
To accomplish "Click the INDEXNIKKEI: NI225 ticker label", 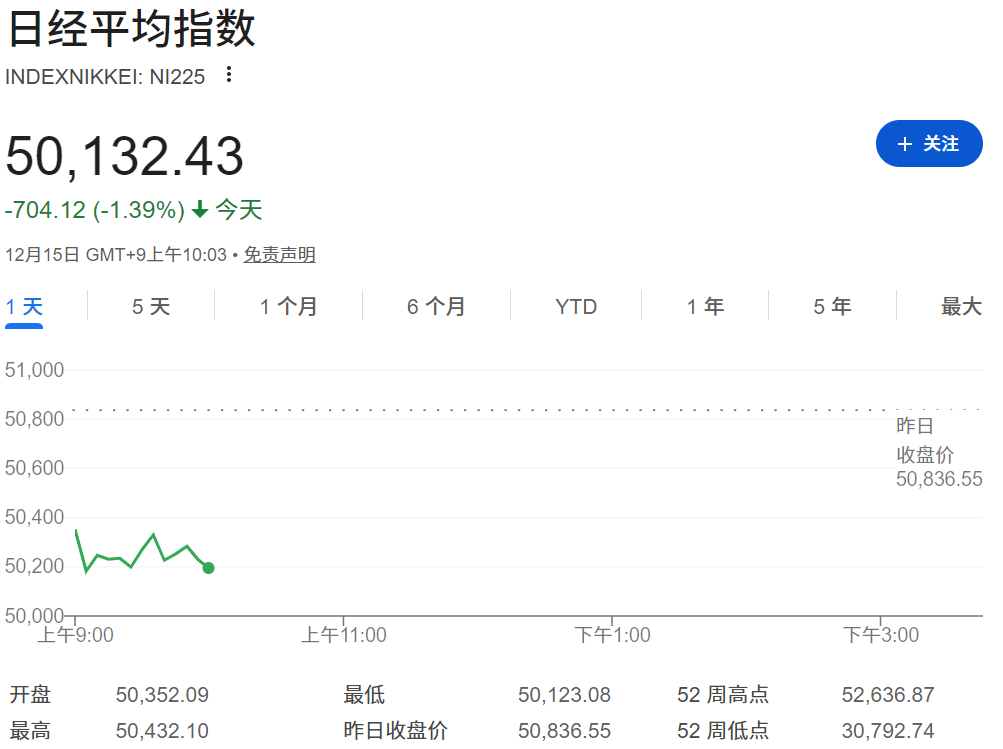I will click(105, 76).
